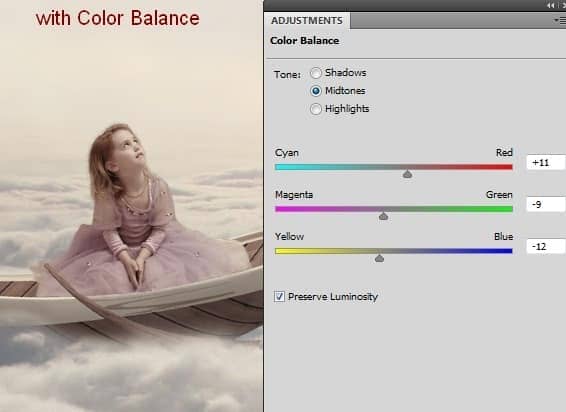Click the cyan end of the Cyan-Red track
The image size is (566, 412).
tap(281, 167)
